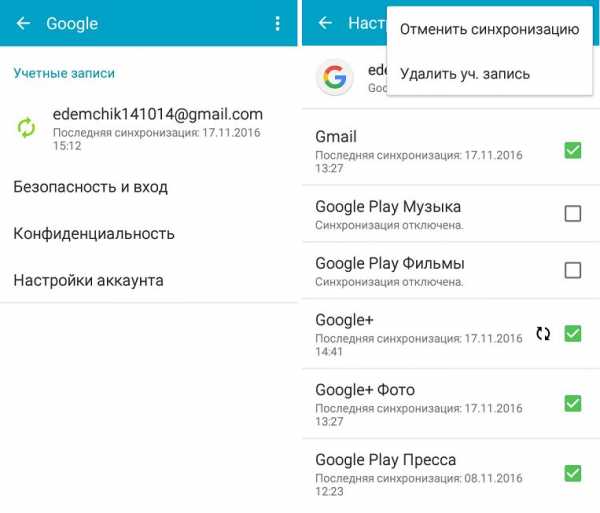This screenshot has height=513, width=600.
Task: Enable Google Play Фильмы sync checkbox
Action: coord(573,270)
